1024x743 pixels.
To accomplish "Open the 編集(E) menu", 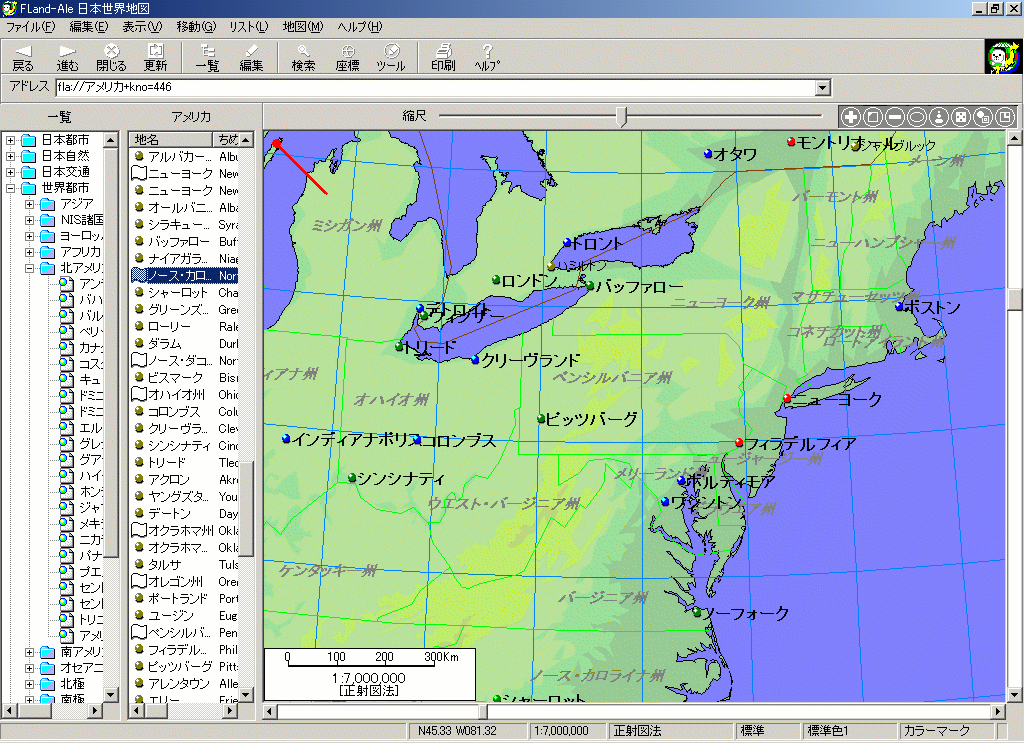I will click(89, 27).
